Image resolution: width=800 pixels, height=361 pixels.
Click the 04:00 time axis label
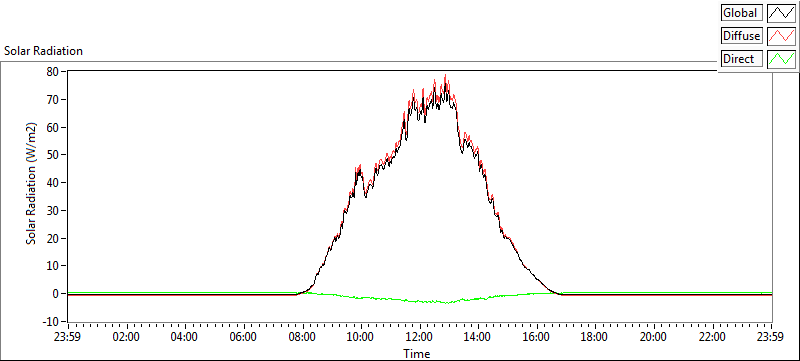pos(185,337)
